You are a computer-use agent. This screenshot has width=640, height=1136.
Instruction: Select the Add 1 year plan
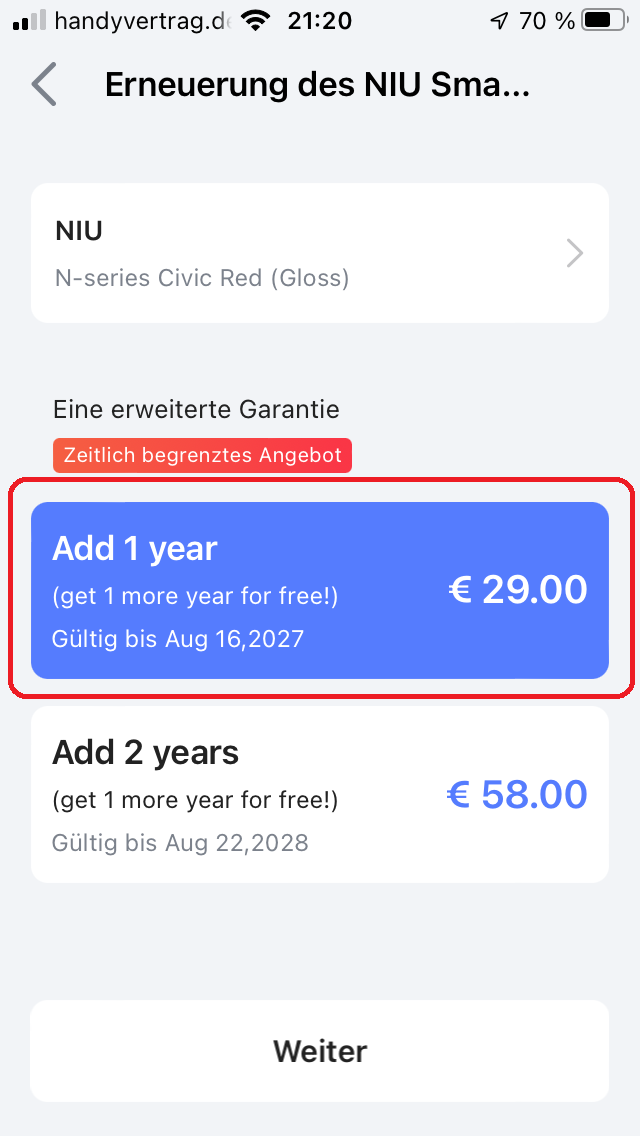[320, 590]
